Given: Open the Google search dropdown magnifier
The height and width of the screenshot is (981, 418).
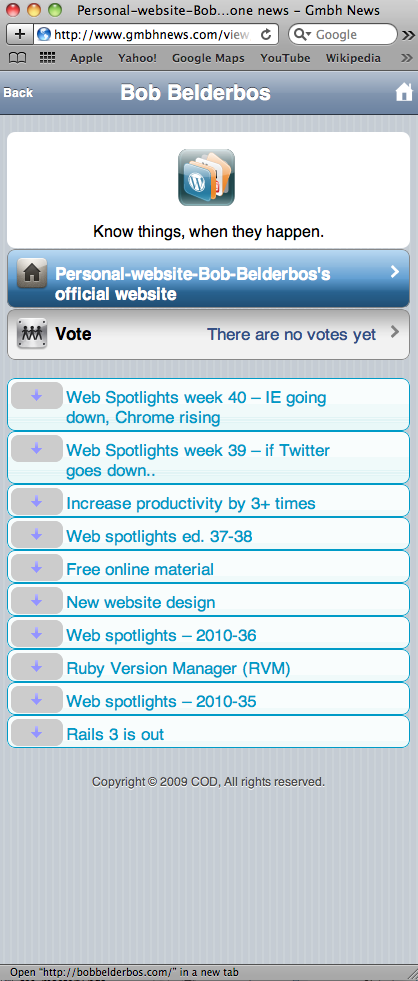Looking at the screenshot, I should click(303, 34).
